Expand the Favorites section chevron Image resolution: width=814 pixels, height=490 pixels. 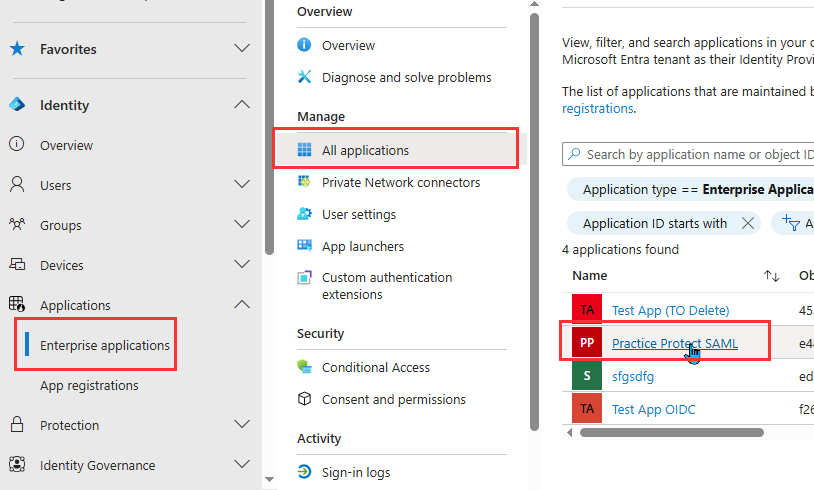(242, 48)
